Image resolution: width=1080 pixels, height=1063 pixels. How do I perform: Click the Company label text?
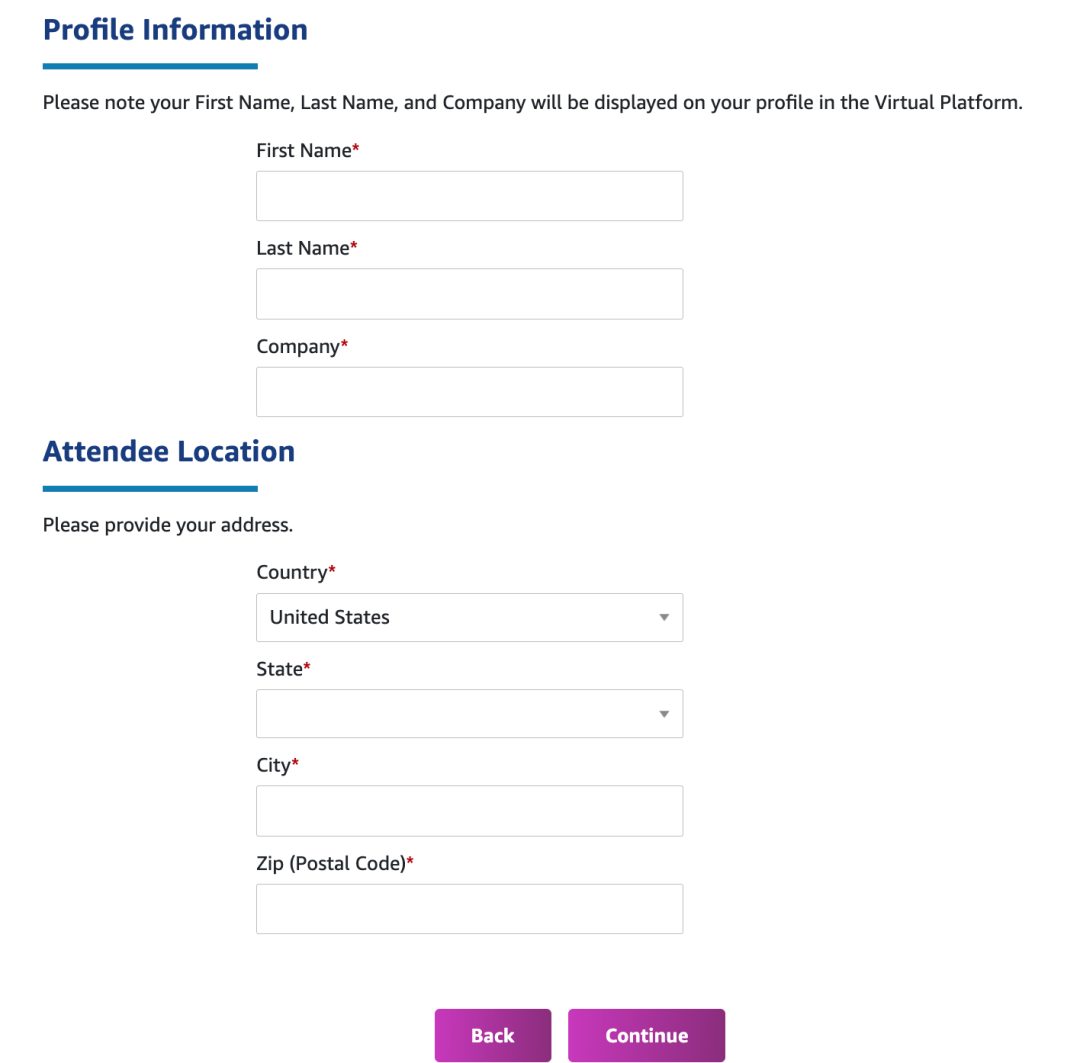pos(298,347)
